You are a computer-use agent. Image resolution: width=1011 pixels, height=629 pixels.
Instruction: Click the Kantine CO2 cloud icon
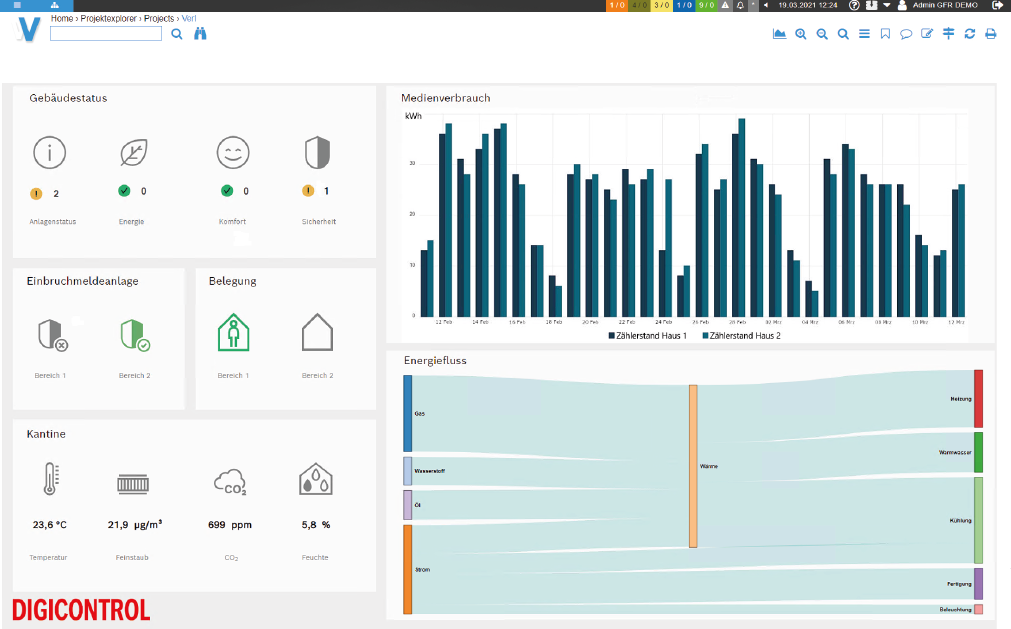[x=230, y=483]
